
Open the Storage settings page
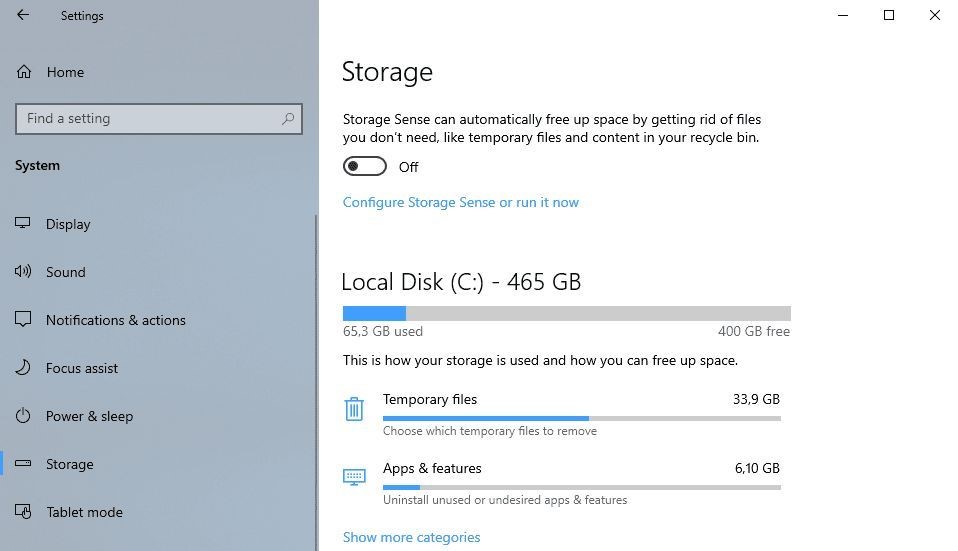[70, 464]
